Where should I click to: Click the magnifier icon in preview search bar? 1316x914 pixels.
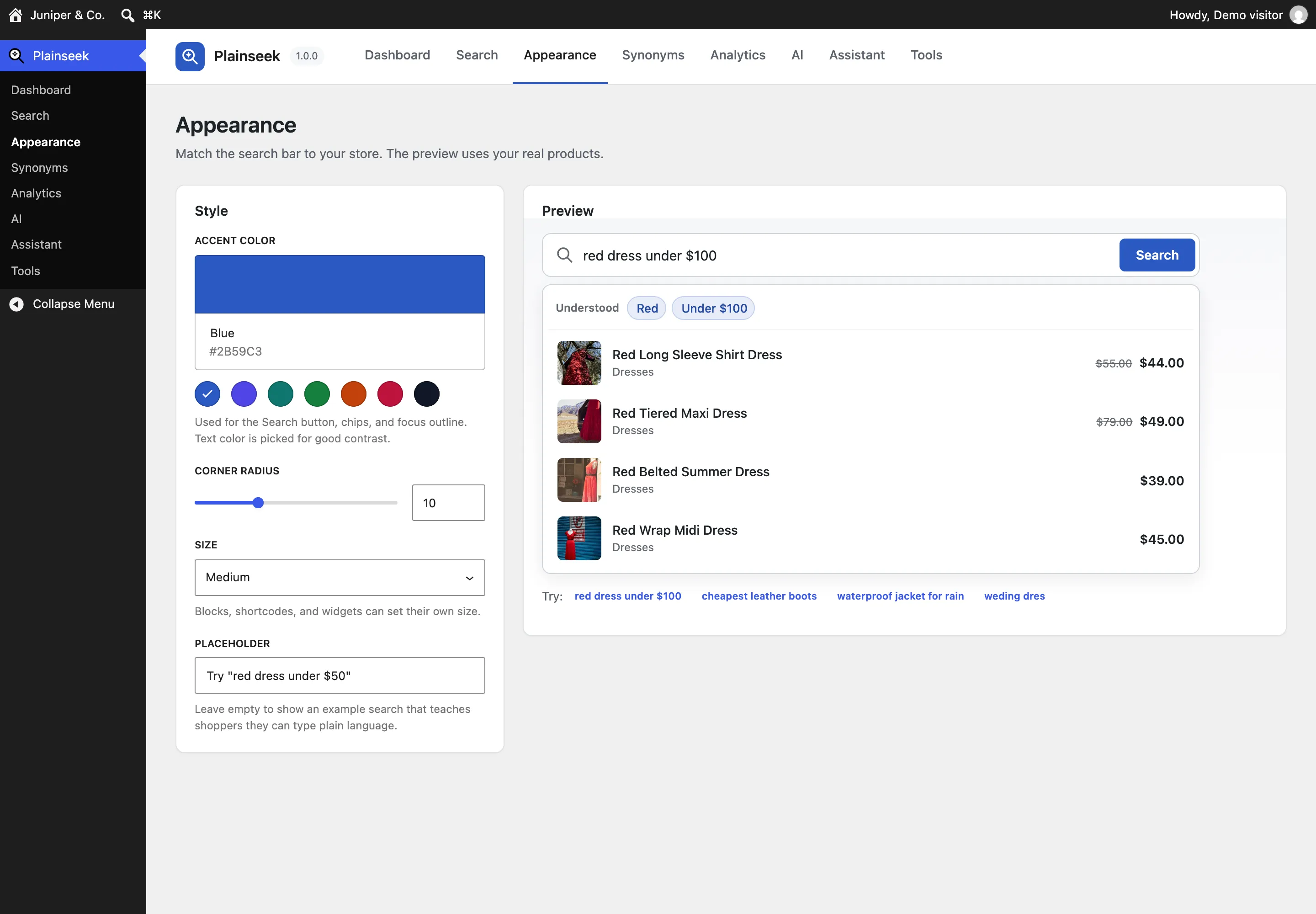tap(565, 255)
